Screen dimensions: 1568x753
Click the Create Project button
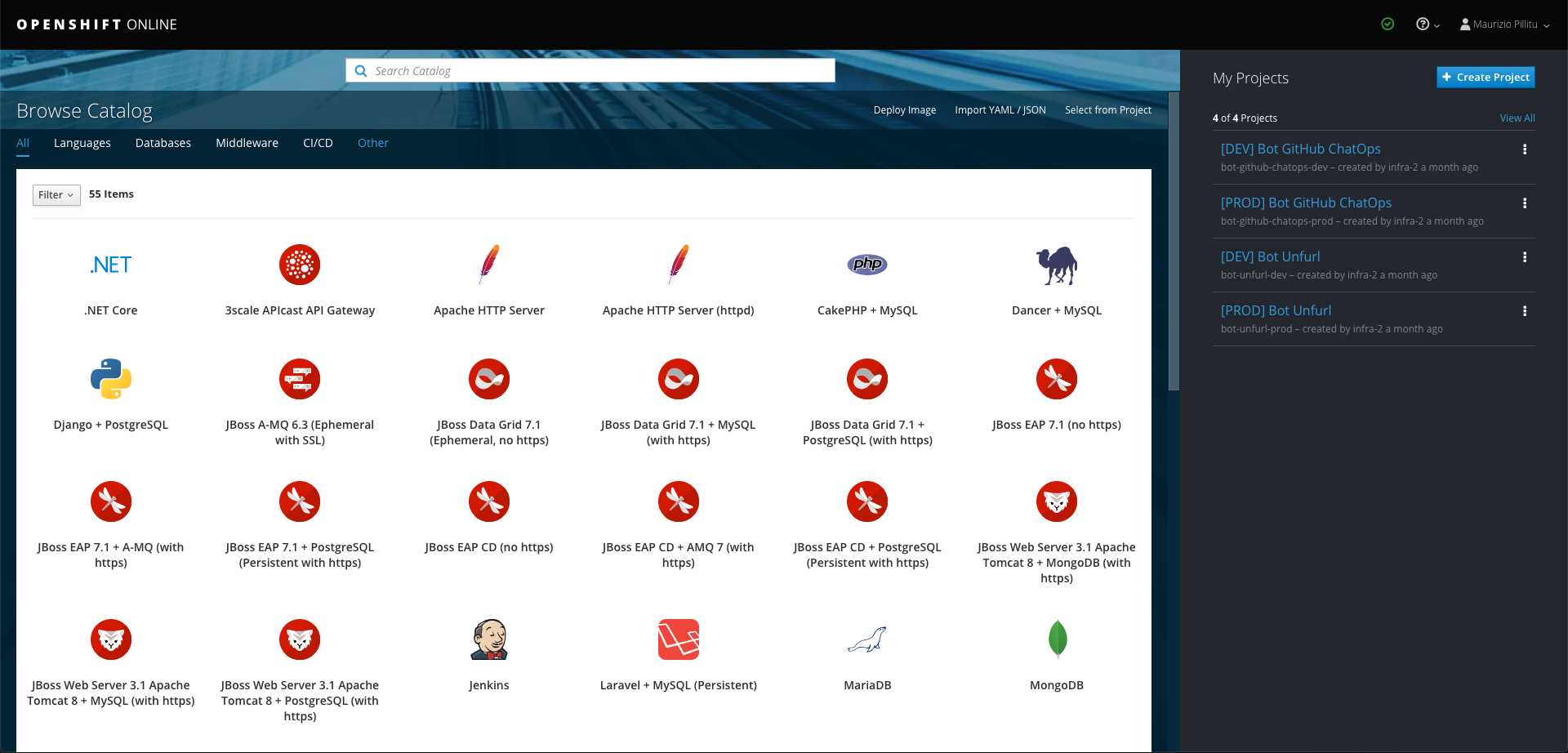(x=1486, y=77)
